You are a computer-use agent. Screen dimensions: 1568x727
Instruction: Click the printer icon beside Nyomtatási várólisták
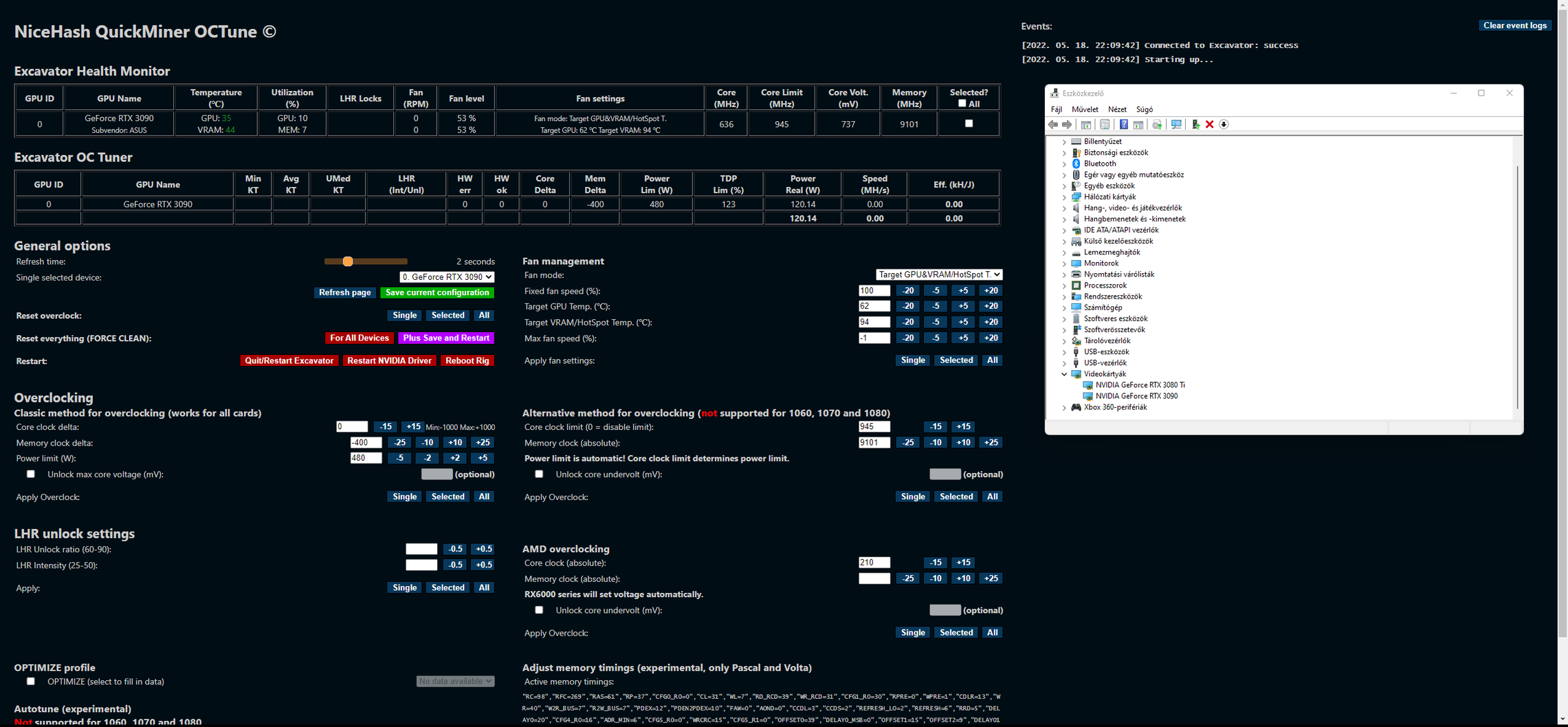[x=1076, y=274]
